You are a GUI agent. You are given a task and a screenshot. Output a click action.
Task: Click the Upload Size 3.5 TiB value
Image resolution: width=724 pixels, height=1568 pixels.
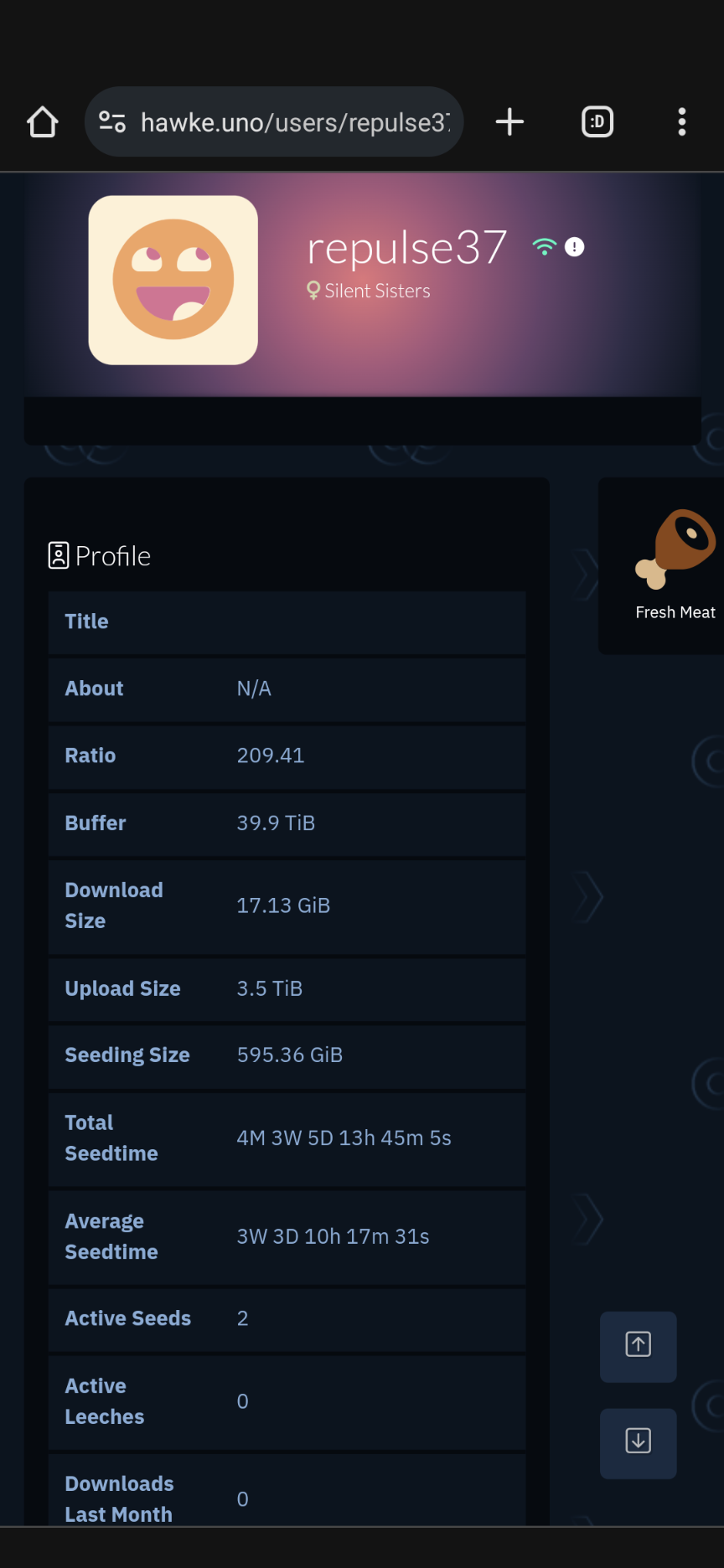click(270, 988)
